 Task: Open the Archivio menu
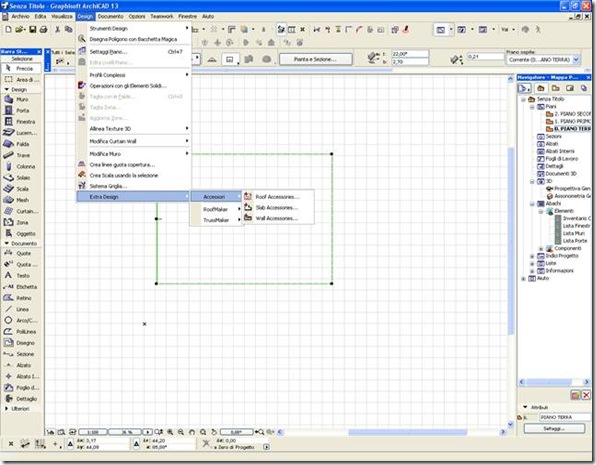coord(20,16)
